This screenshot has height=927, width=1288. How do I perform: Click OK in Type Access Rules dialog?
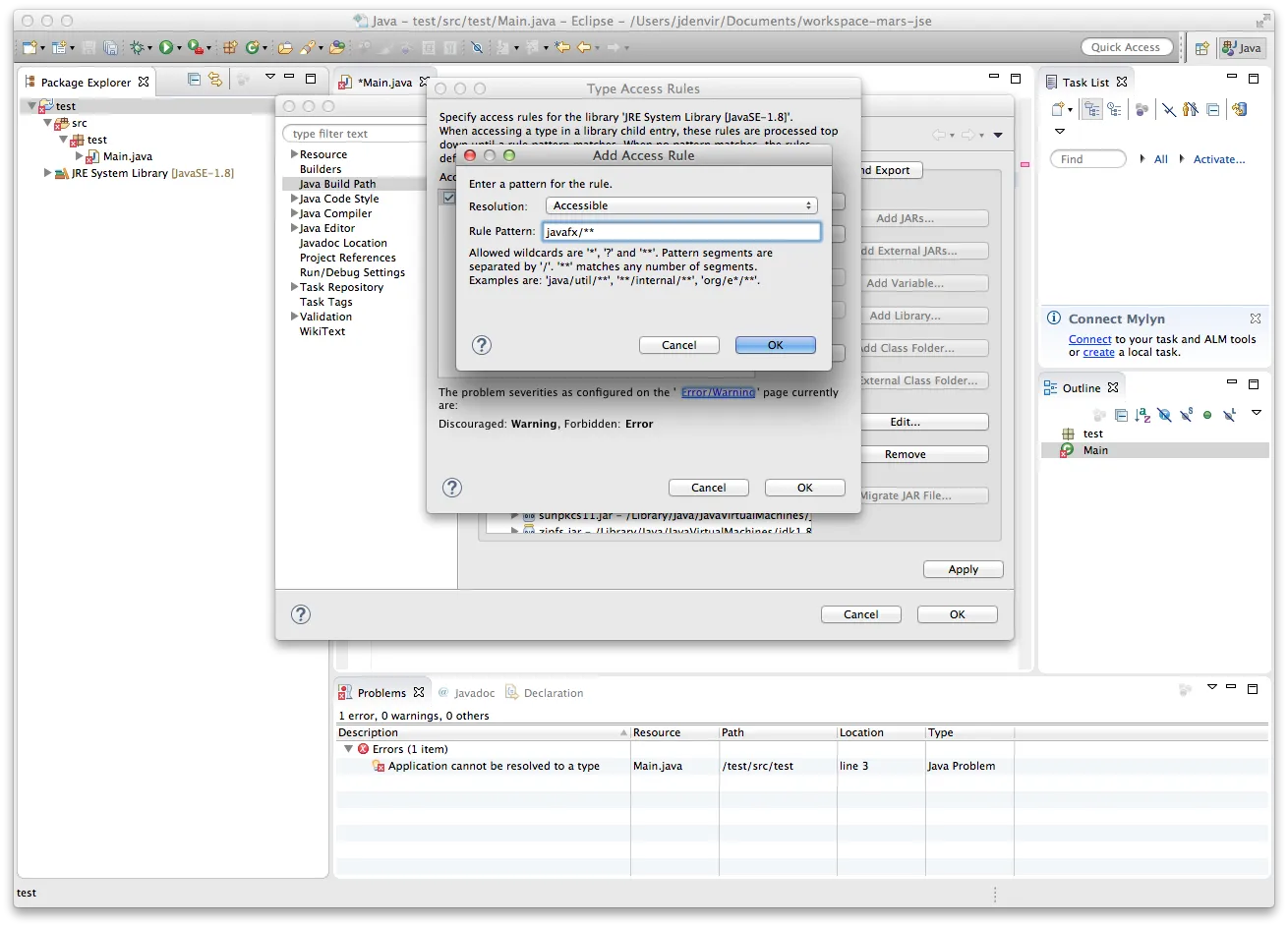pyautogui.click(x=805, y=488)
